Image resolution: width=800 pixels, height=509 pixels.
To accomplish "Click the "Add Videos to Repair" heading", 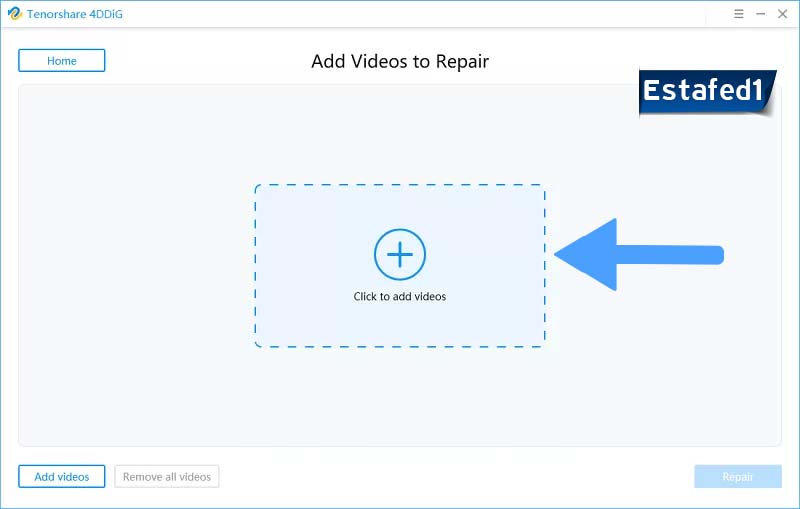I will tap(400, 61).
